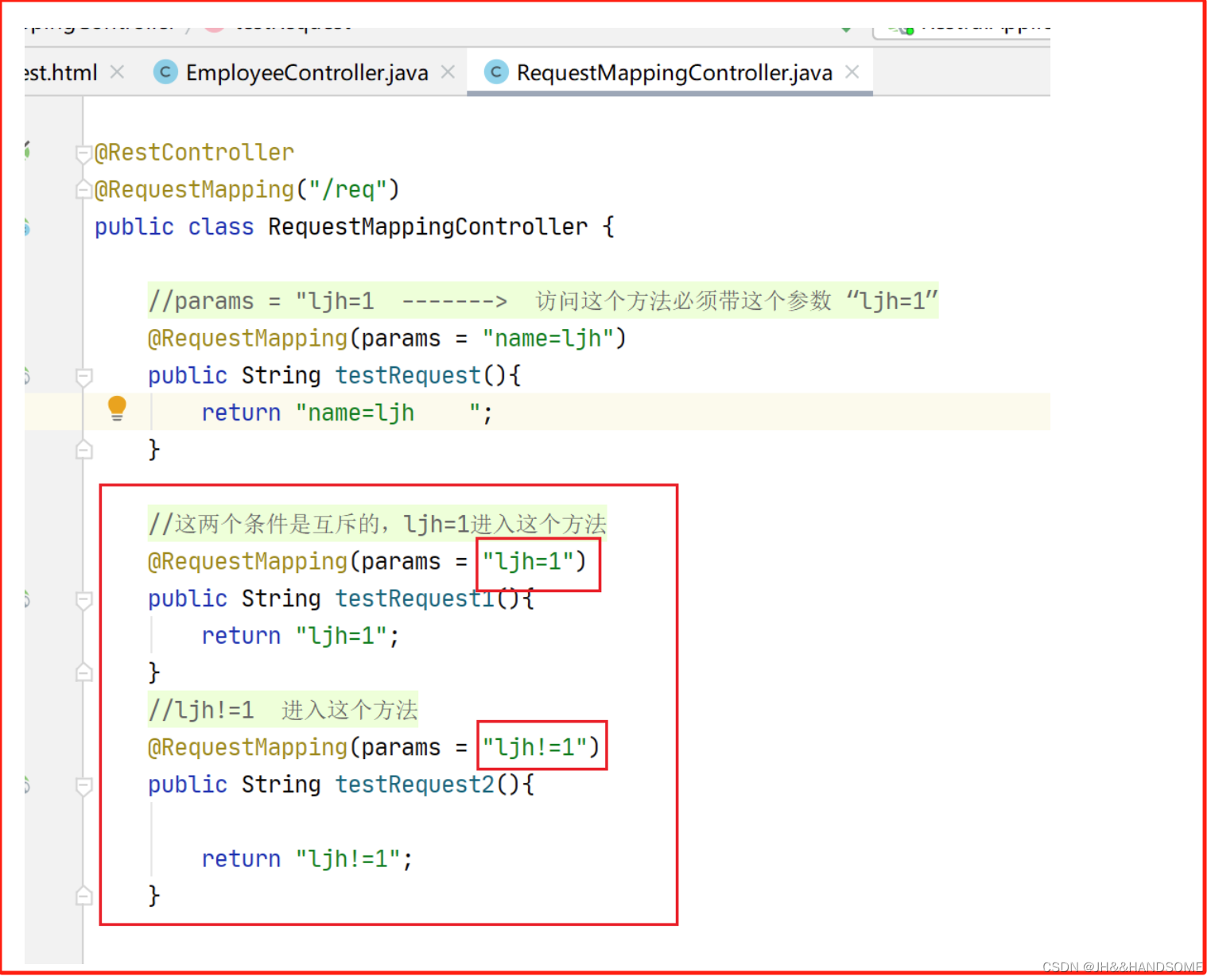Click the class icon on EmployeeController.java tab
Screen dimensions: 1215x980
(165, 72)
